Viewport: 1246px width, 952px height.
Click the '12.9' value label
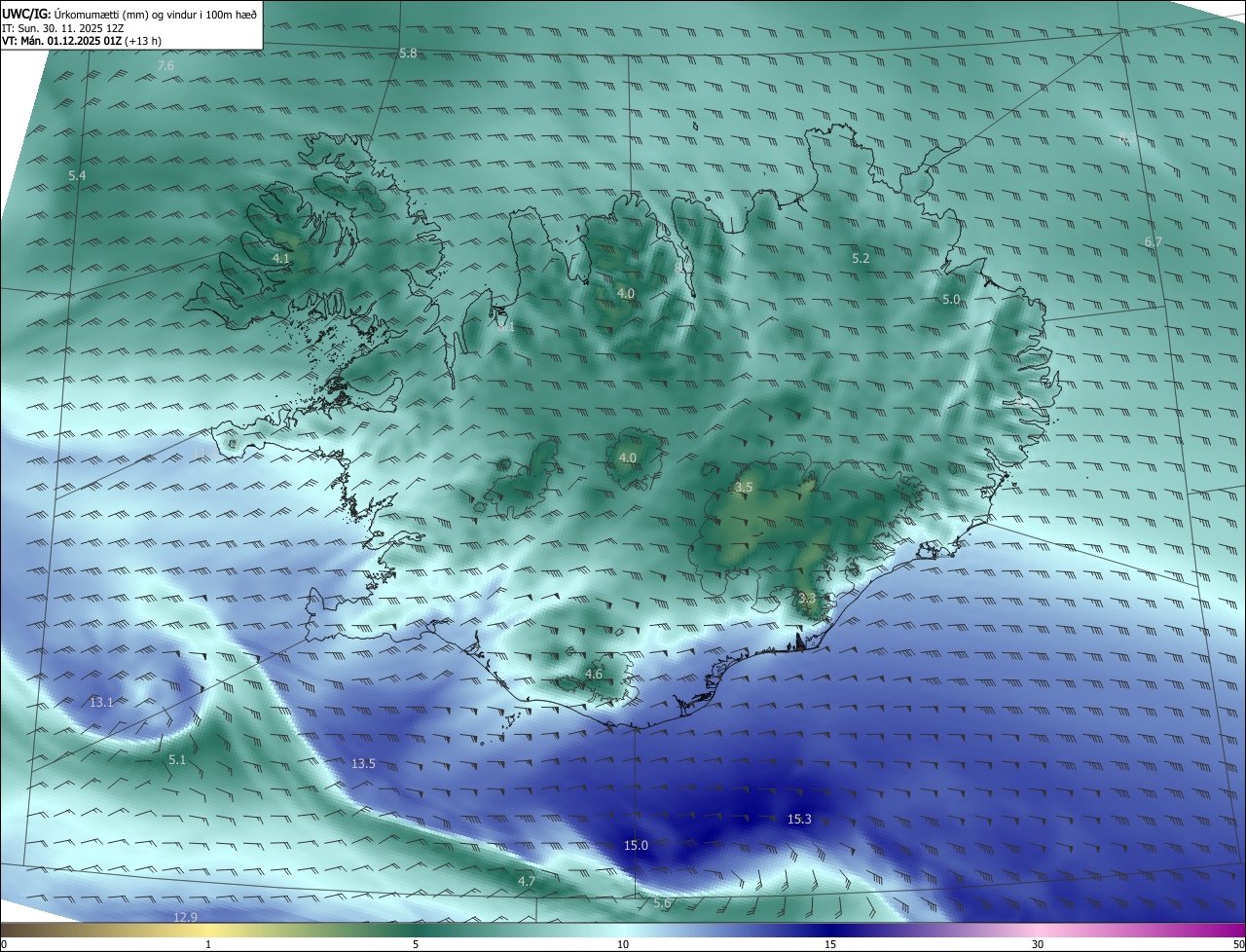185,917
